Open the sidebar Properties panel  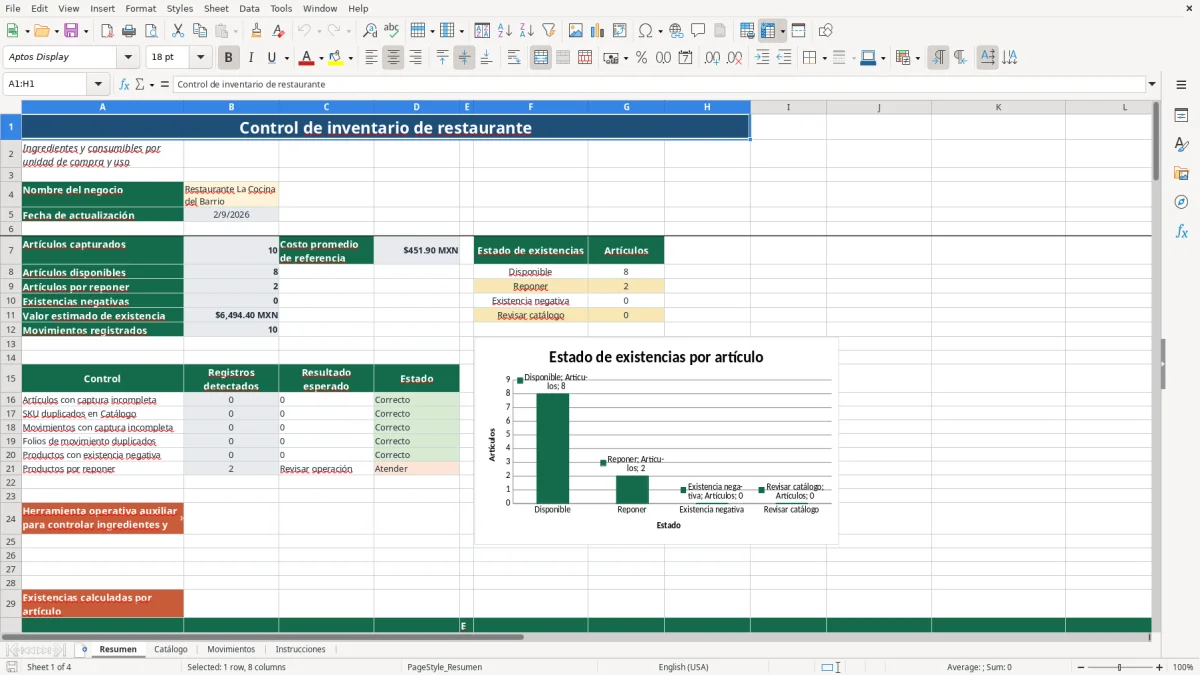coord(1181,116)
